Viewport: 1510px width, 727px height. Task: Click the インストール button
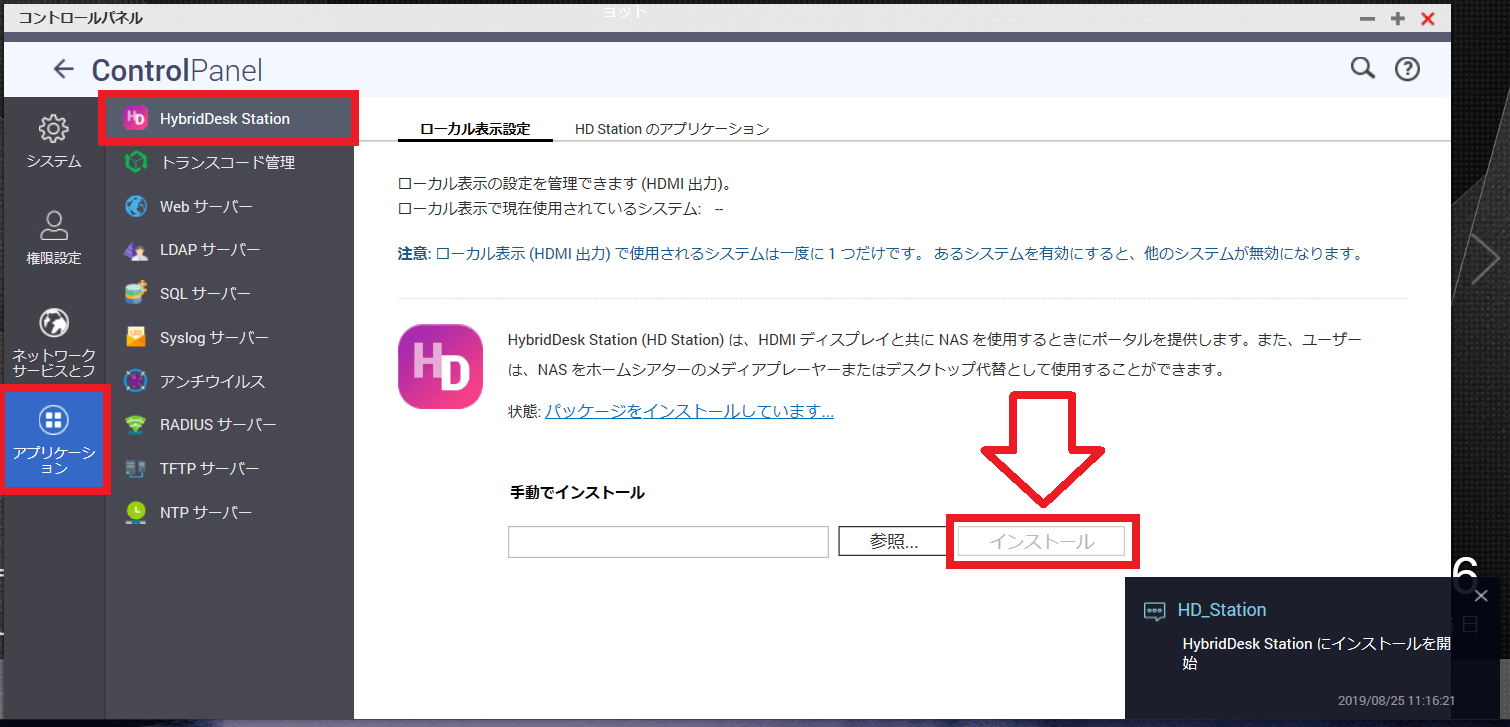pos(1041,542)
